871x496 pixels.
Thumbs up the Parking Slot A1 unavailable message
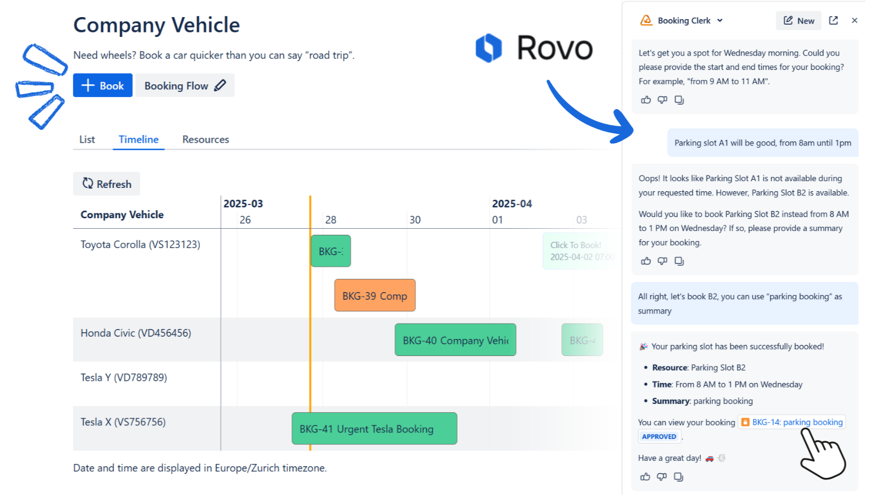point(645,261)
